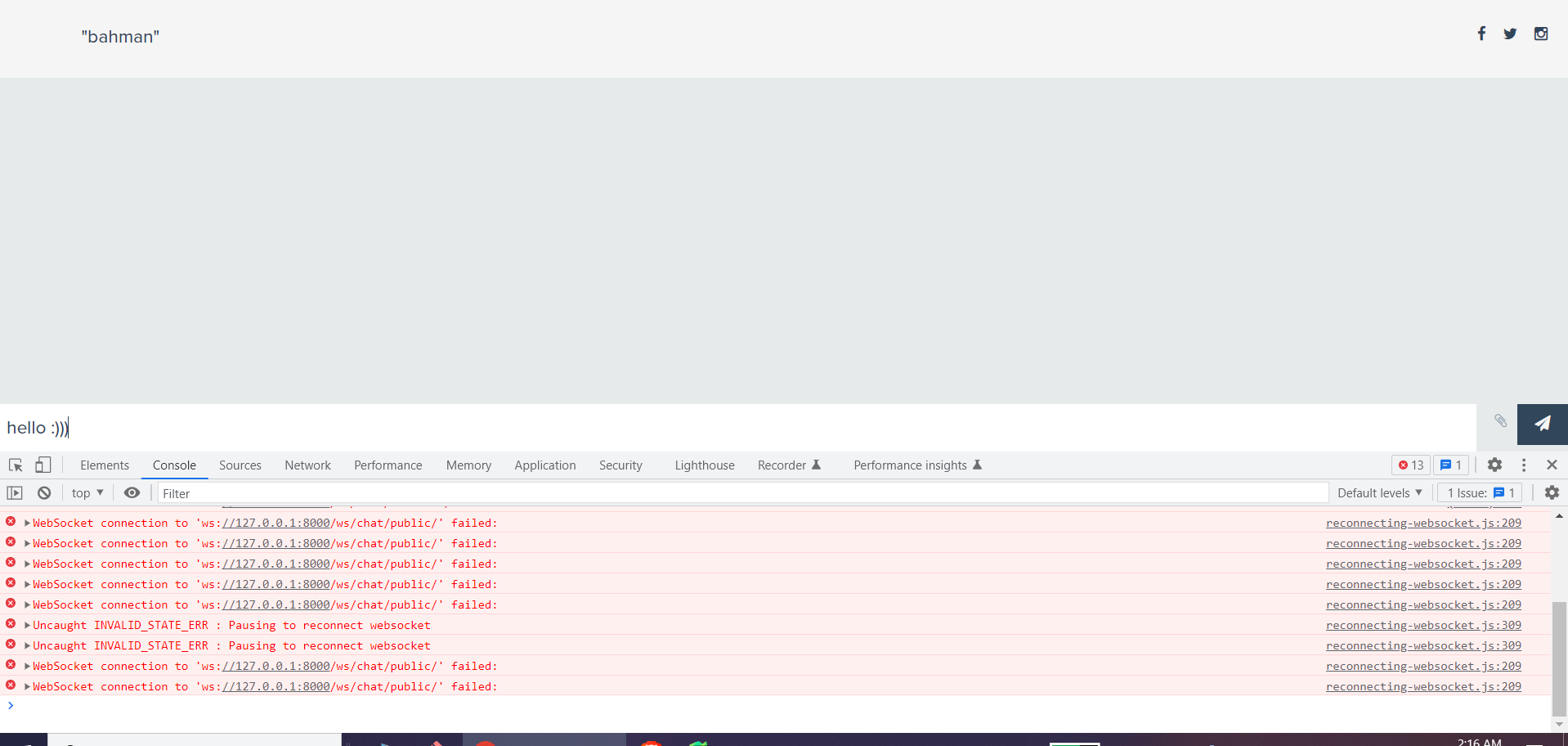
Task: Create live expression with the eye icon
Action: (x=132, y=493)
